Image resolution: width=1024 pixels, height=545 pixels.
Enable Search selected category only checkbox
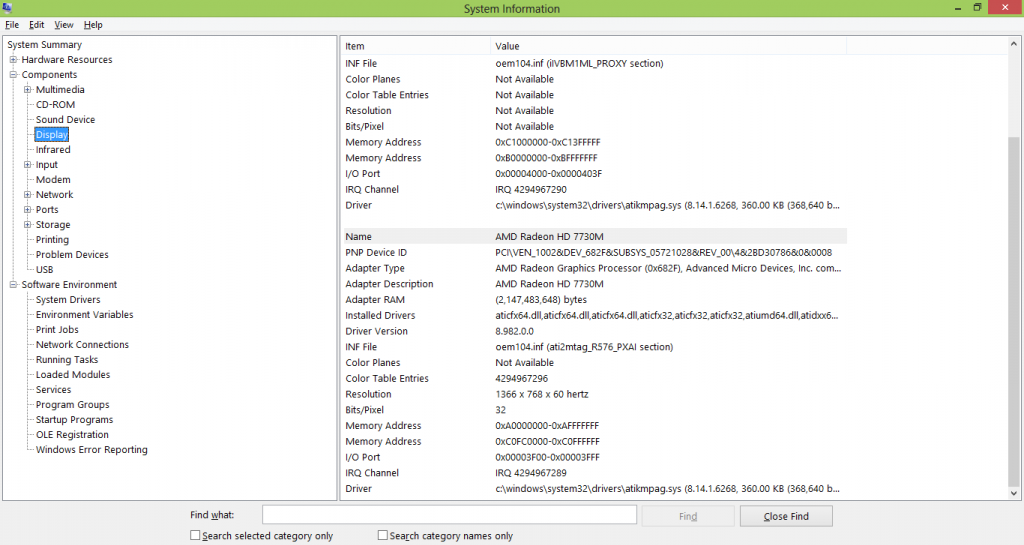click(195, 535)
